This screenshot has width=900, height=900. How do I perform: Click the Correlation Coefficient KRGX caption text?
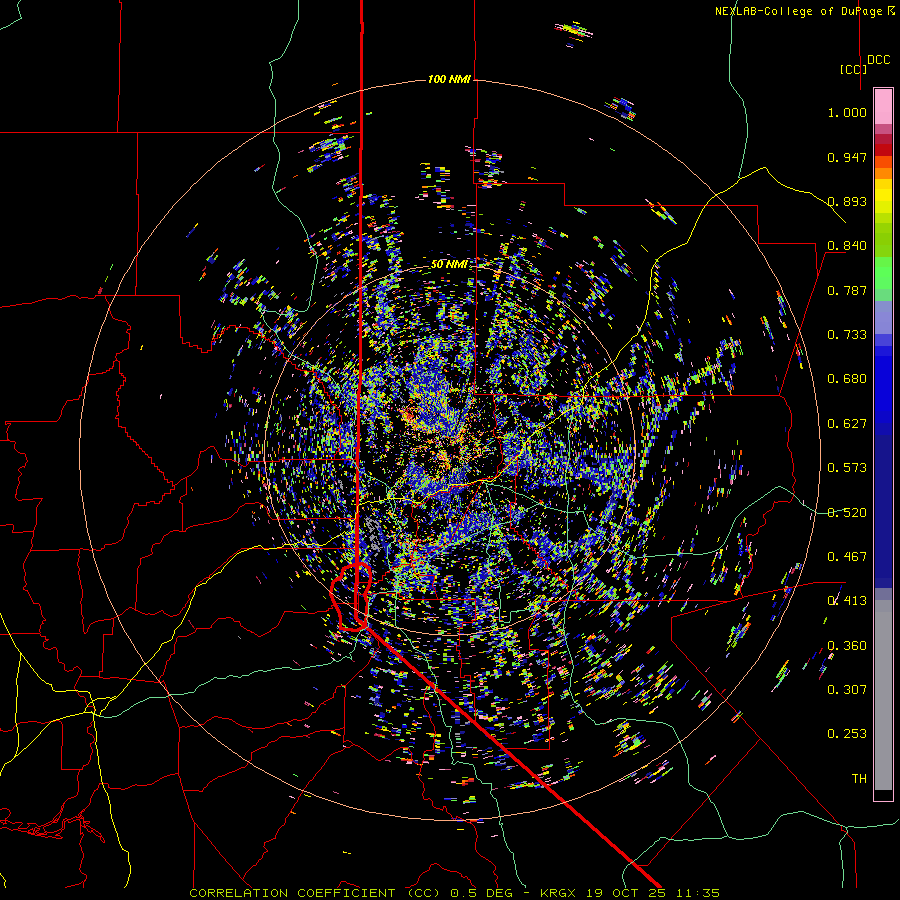[x=454, y=893]
